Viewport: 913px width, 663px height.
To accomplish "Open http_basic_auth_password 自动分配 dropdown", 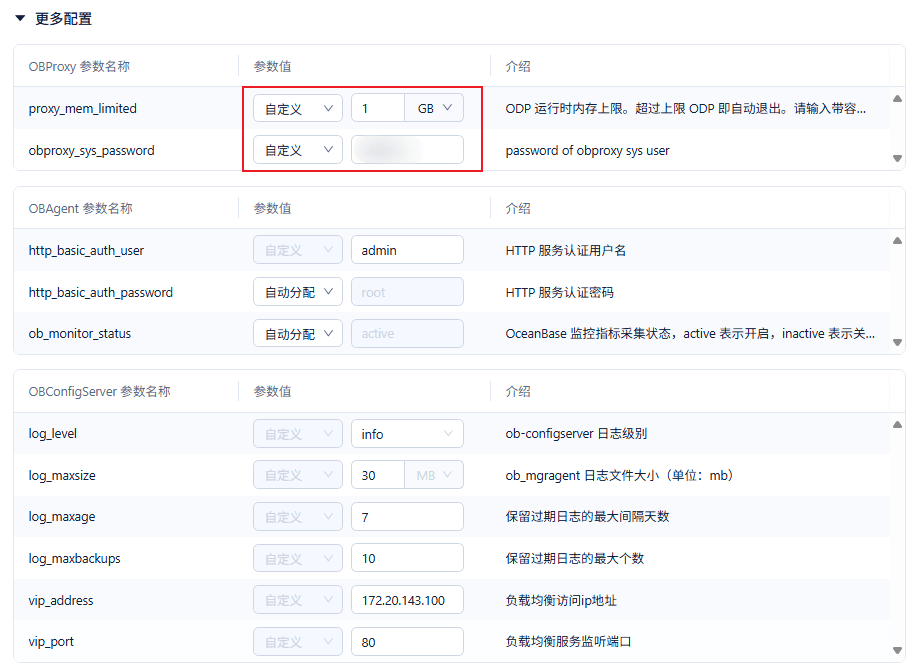I will point(298,292).
